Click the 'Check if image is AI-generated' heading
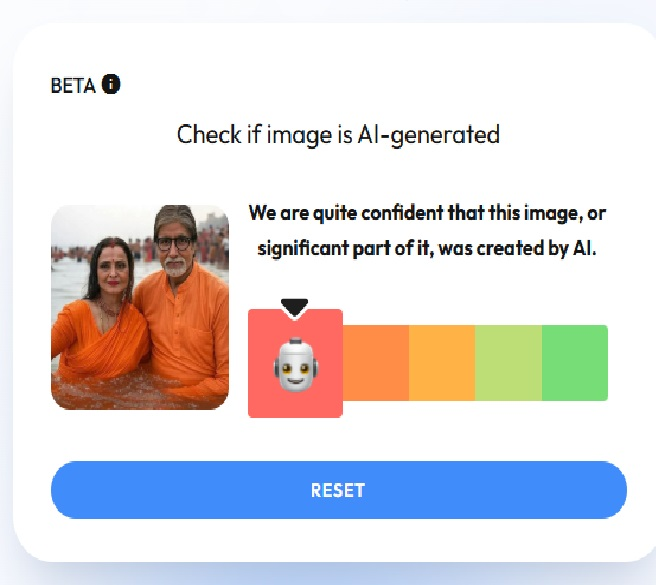The height and width of the screenshot is (585, 656). point(338,135)
